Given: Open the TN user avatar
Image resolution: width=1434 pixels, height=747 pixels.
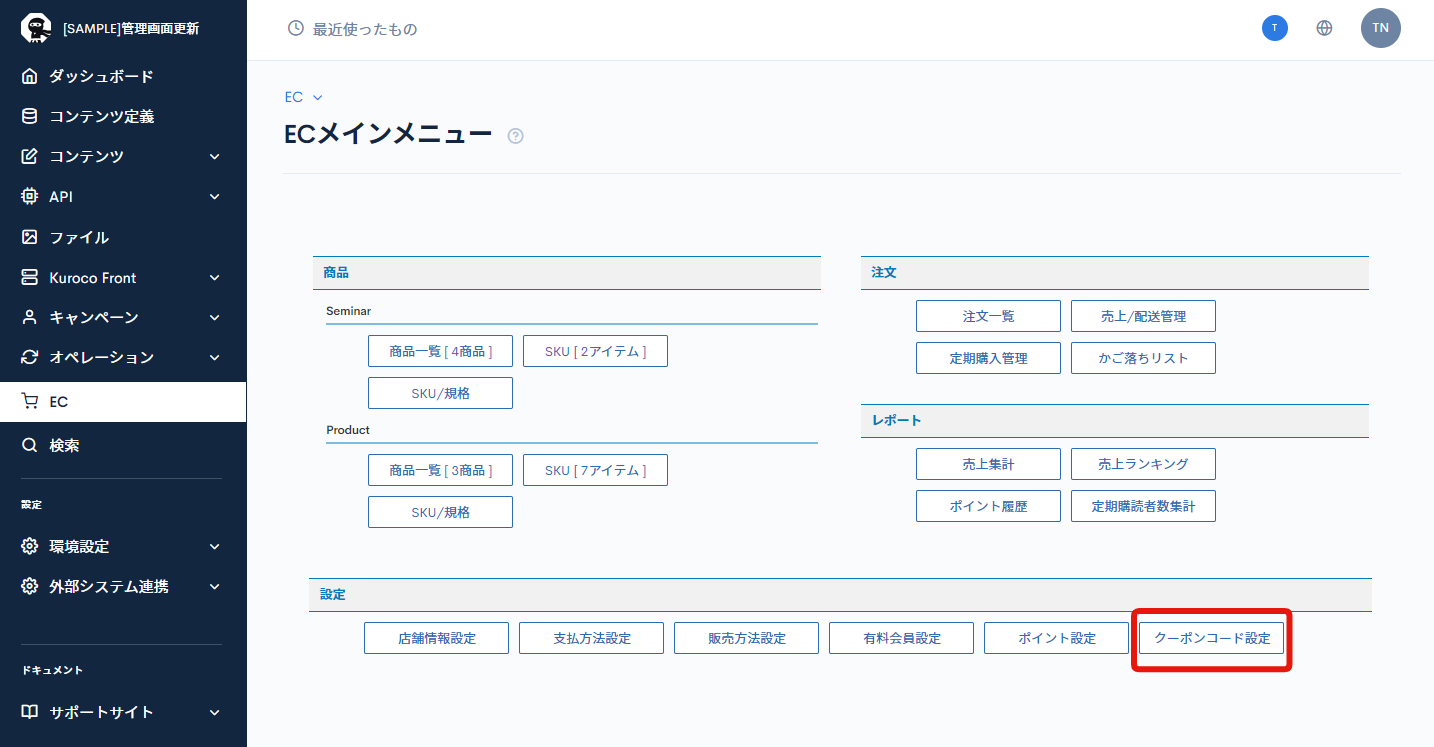Looking at the screenshot, I should click(x=1380, y=28).
